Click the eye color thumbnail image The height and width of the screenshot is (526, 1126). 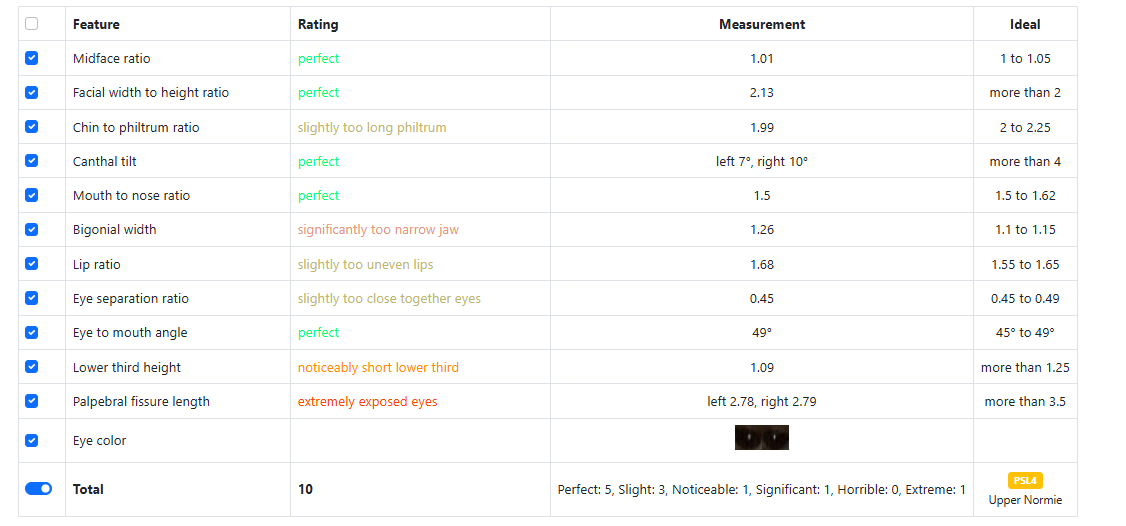pyautogui.click(x=761, y=438)
